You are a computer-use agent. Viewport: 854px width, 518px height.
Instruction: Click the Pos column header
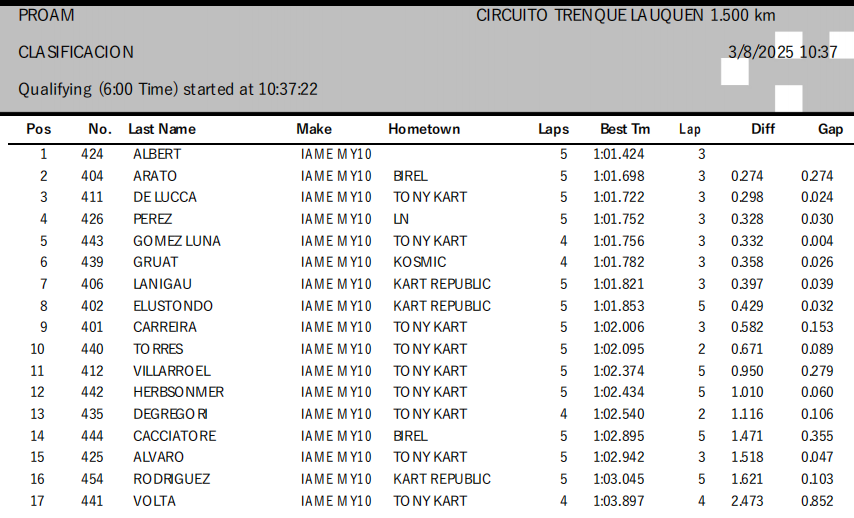pyautogui.click(x=39, y=129)
